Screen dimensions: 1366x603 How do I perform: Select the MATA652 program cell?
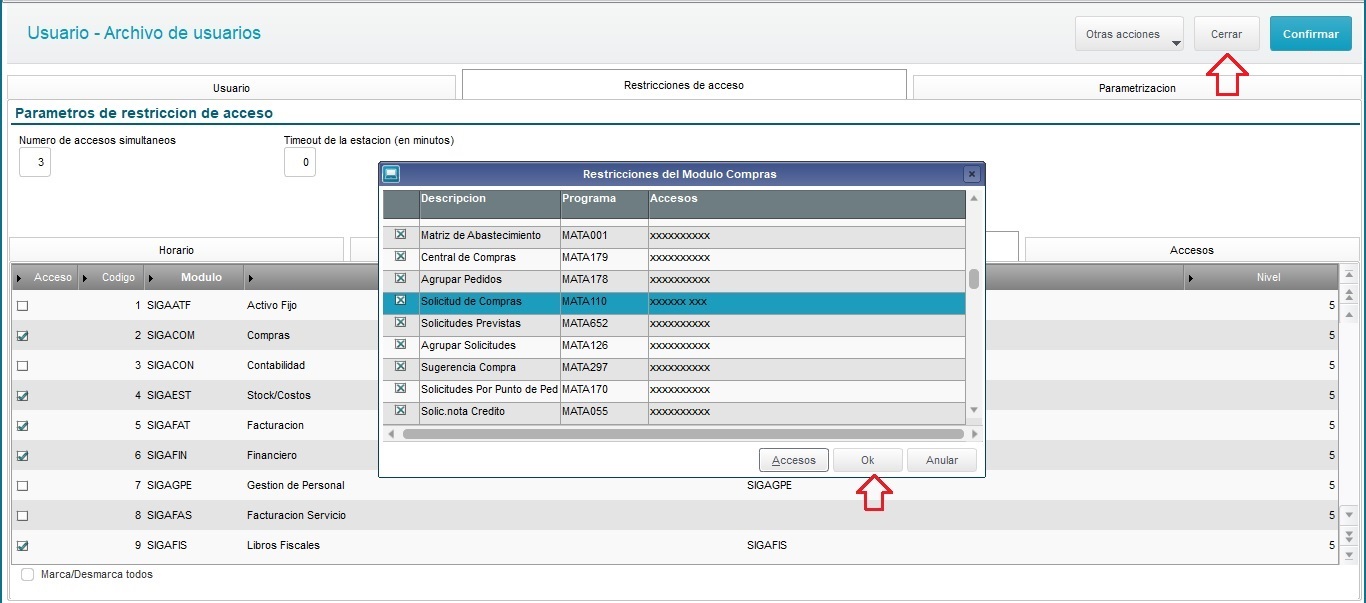pyautogui.click(x=604, y=323)
